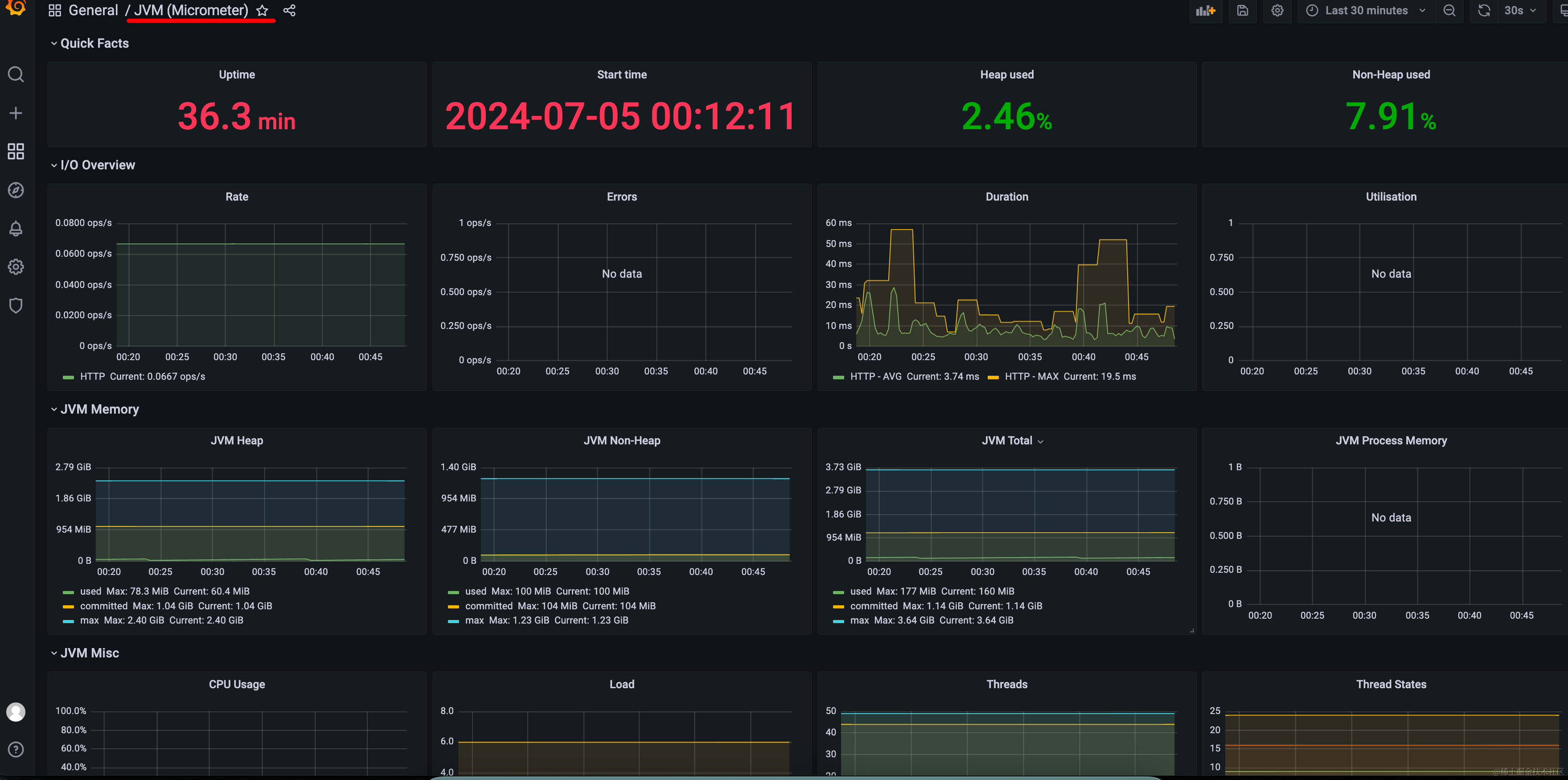Star the JVM (Micrometer) dashboard
Image resolution: width=1568 pixels, height=780 pixels.
(x=262, y=10)
